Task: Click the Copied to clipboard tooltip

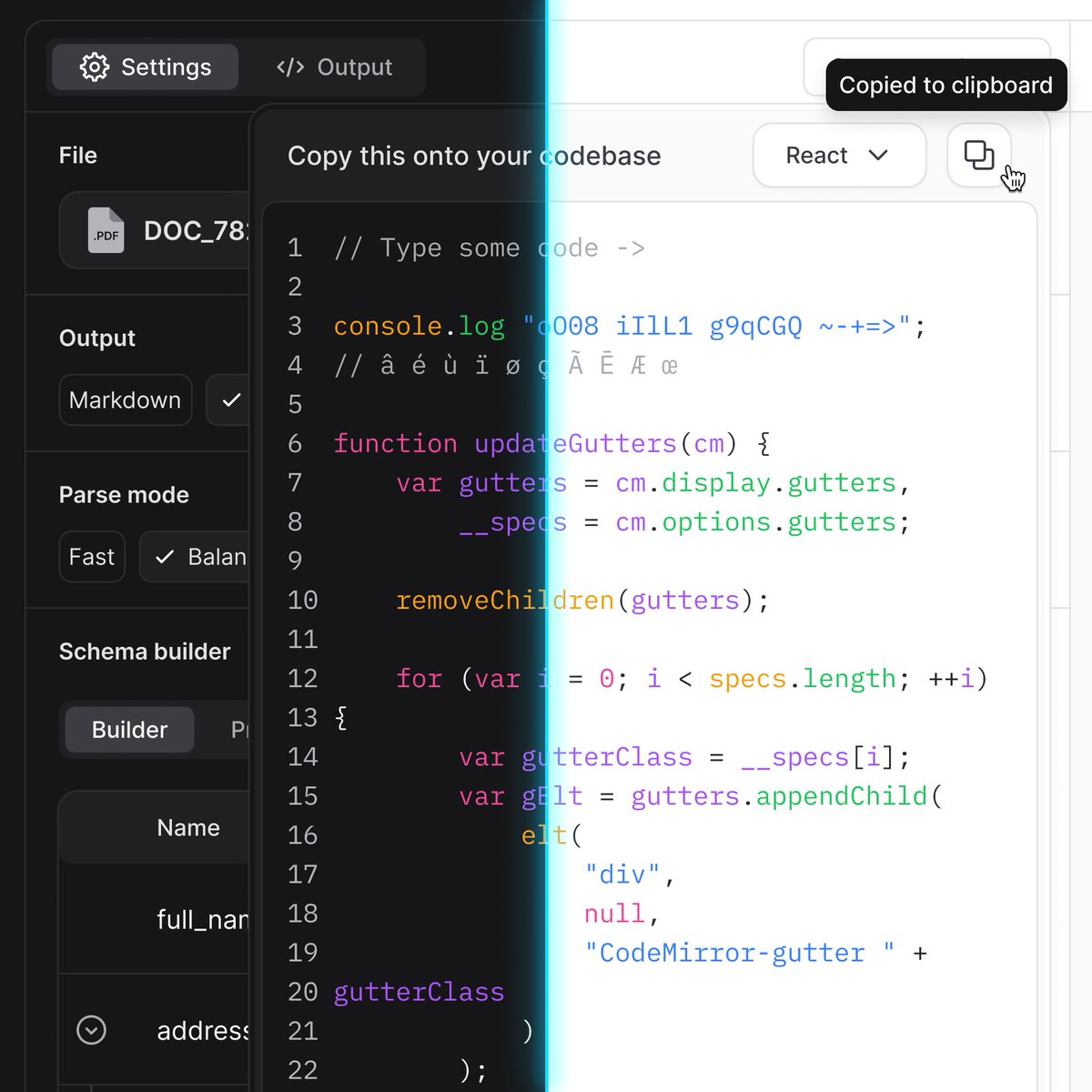Action: 945,86
